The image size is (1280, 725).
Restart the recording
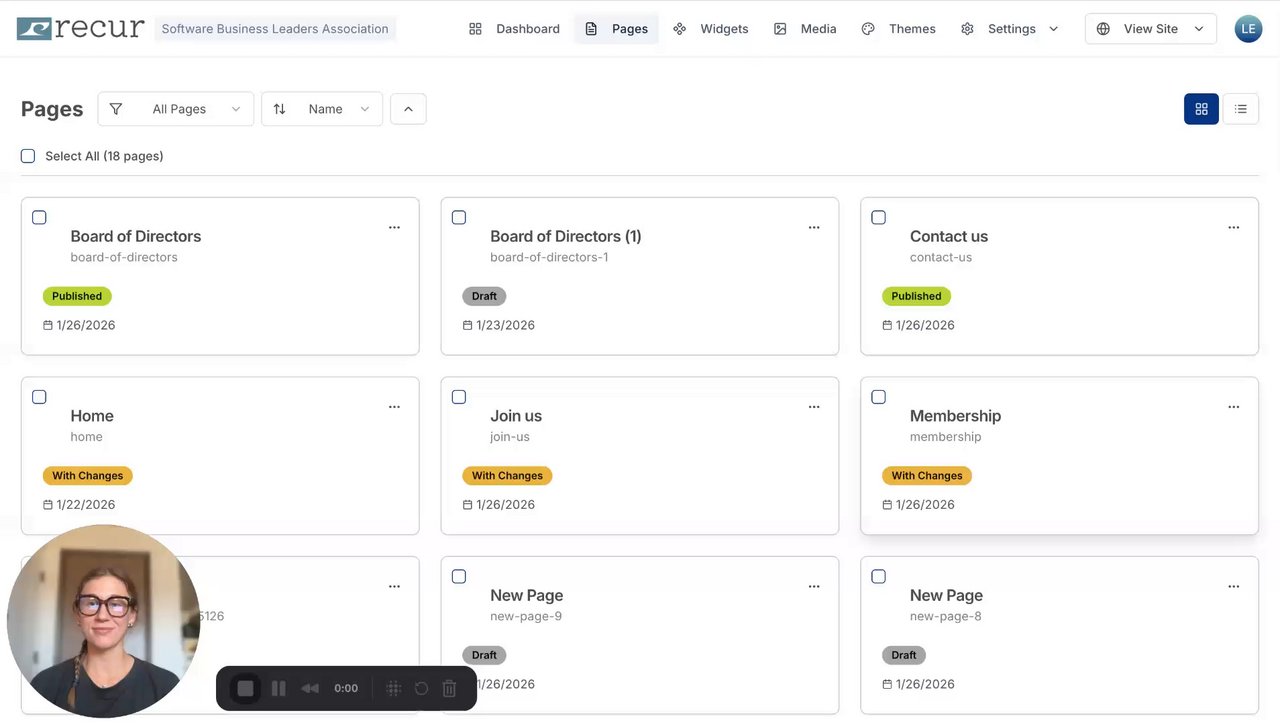421,688
